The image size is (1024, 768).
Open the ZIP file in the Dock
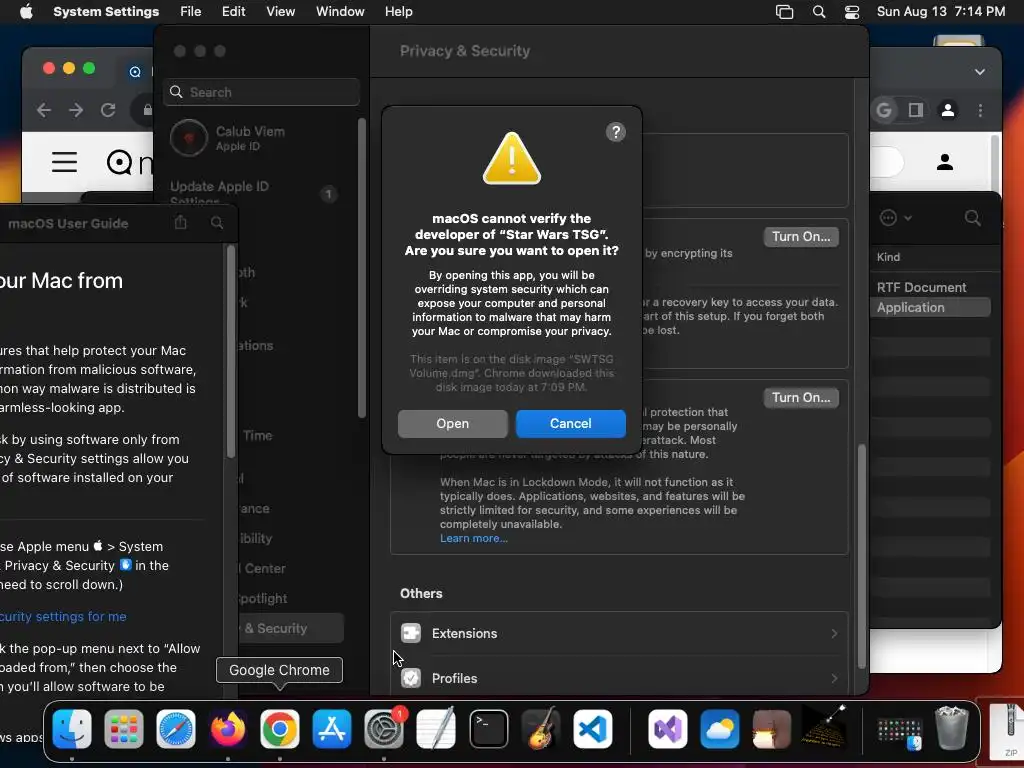click(1006, 730)
